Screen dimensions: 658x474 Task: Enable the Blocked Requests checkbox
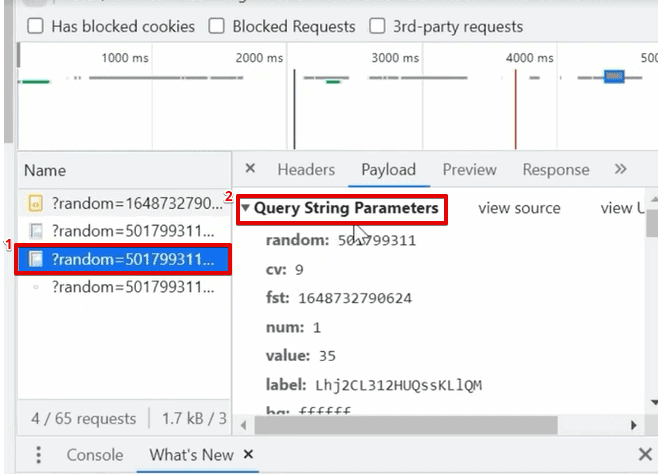pyautogui.click(x=217, y=26)
